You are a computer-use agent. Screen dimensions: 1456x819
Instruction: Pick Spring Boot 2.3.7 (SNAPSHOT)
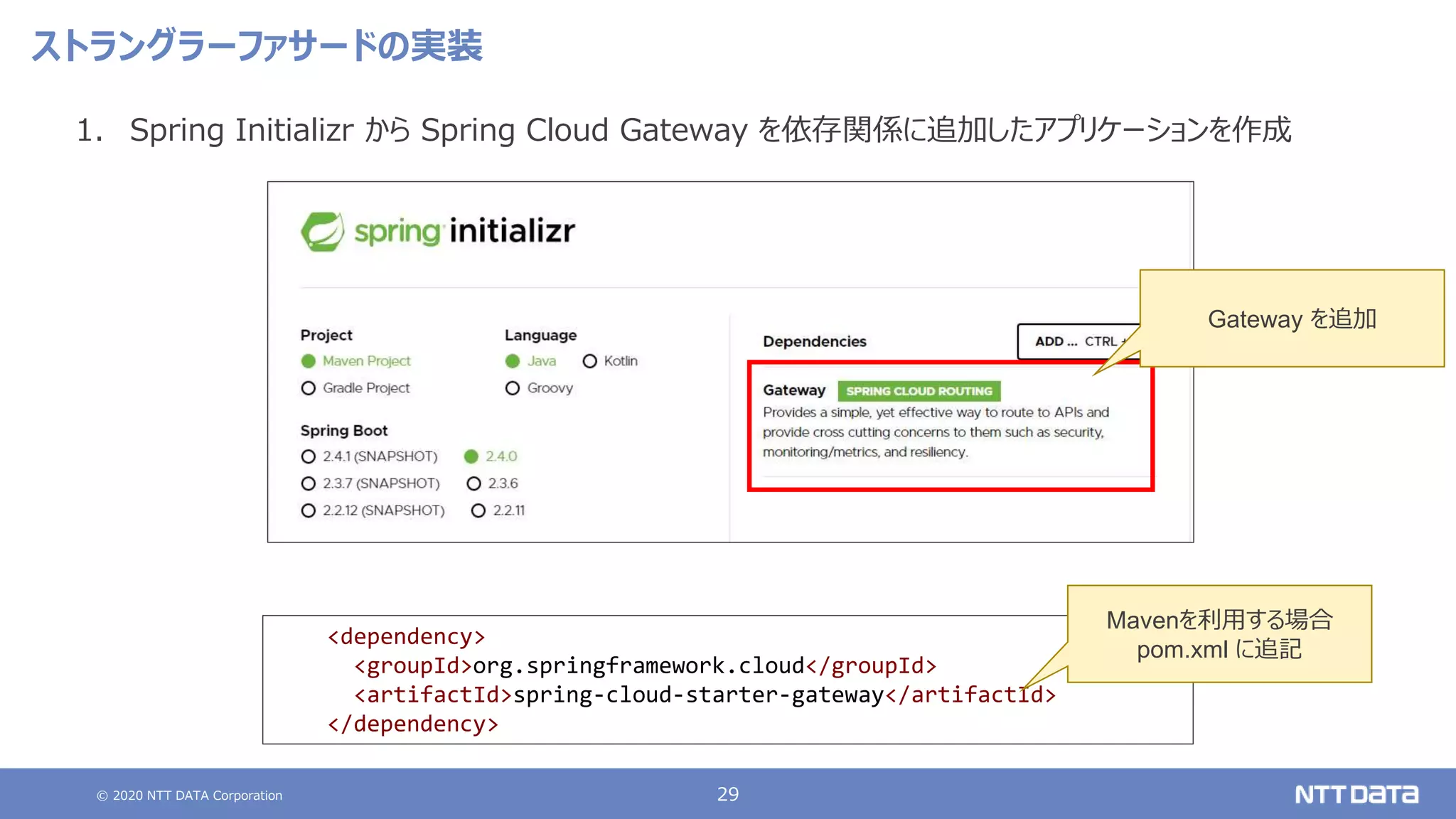click(x=309, y=483)
